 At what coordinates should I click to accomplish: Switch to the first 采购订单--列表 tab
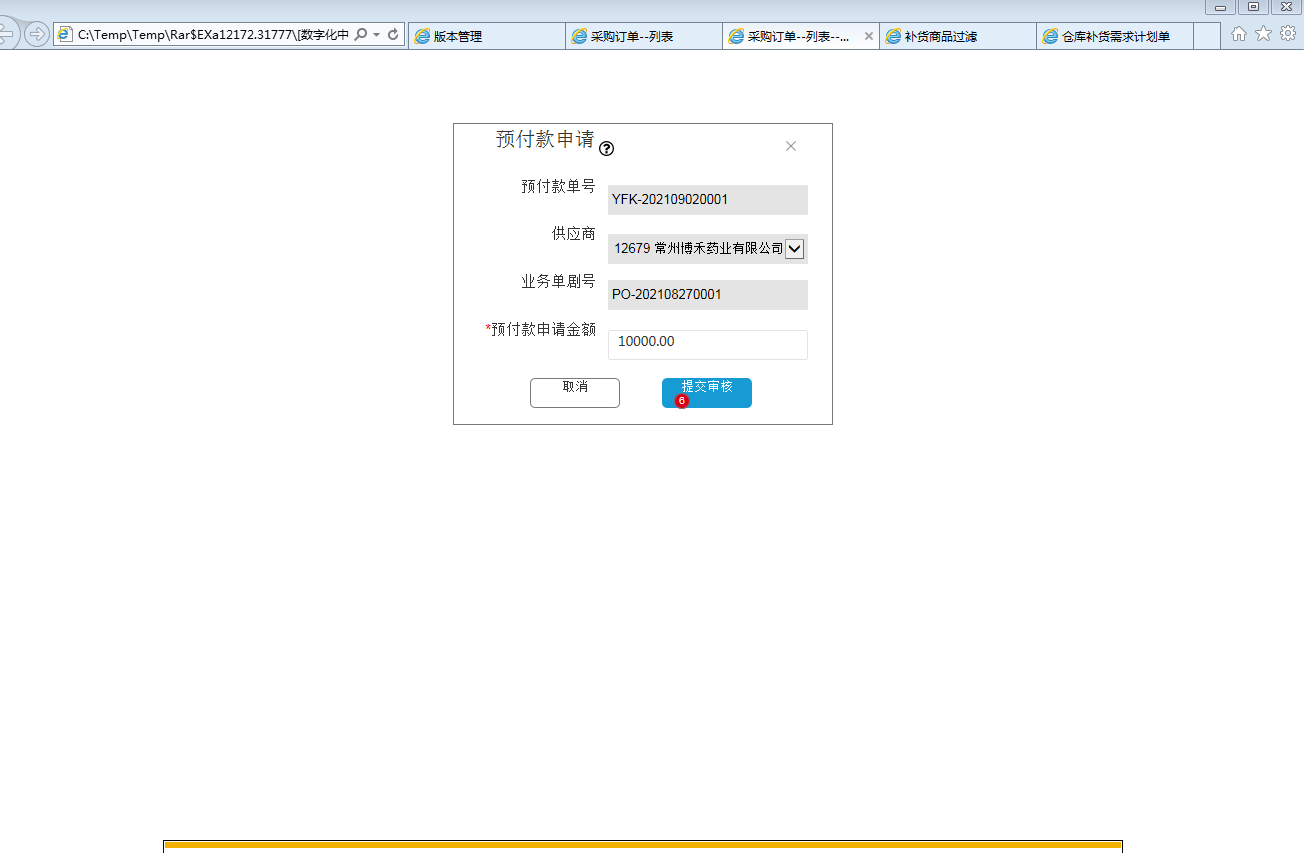[644, 36]
